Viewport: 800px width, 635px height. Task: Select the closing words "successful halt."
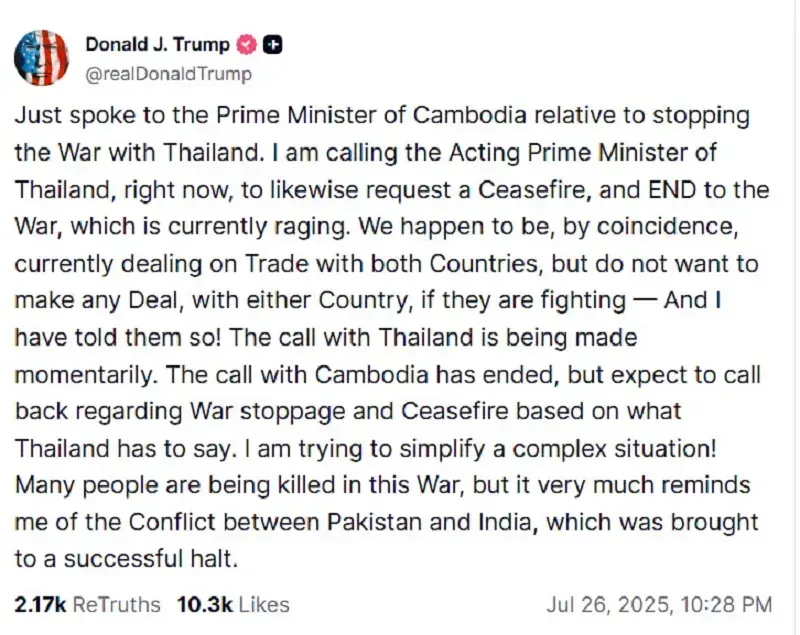tap(151, 559)
